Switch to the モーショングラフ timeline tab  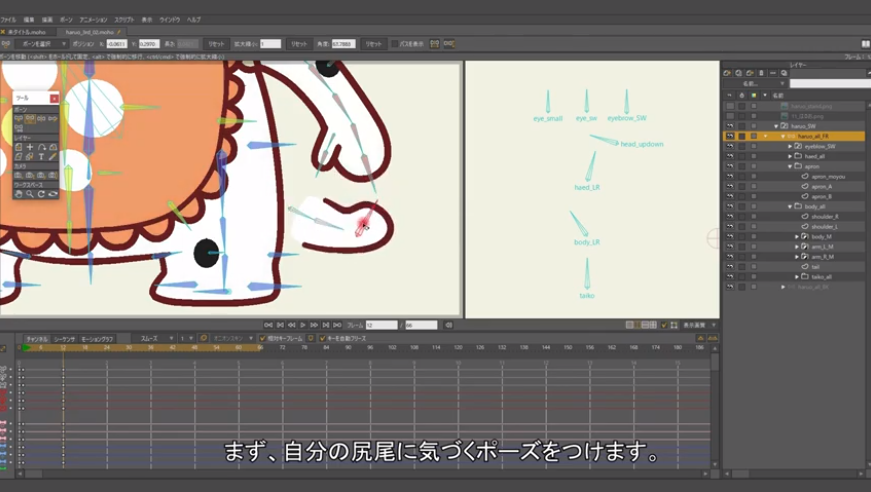(97, 339)
